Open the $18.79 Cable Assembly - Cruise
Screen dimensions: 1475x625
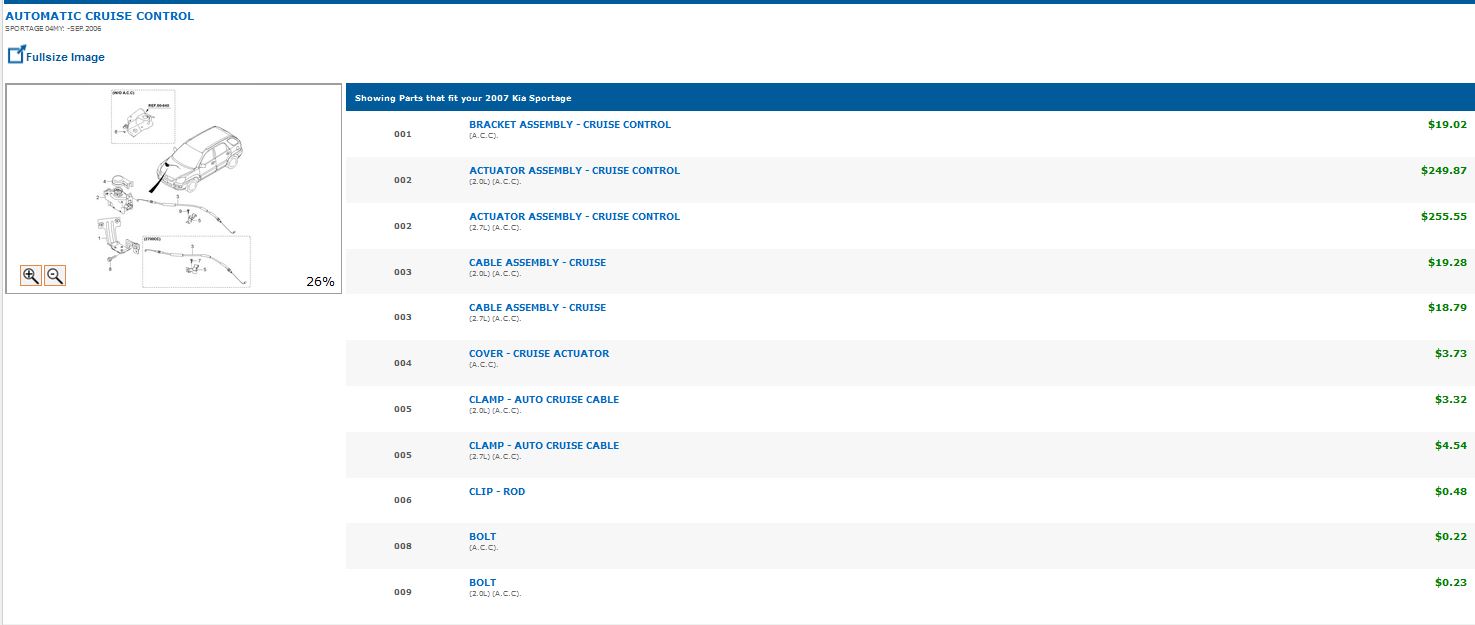click(x=537, y=308)
